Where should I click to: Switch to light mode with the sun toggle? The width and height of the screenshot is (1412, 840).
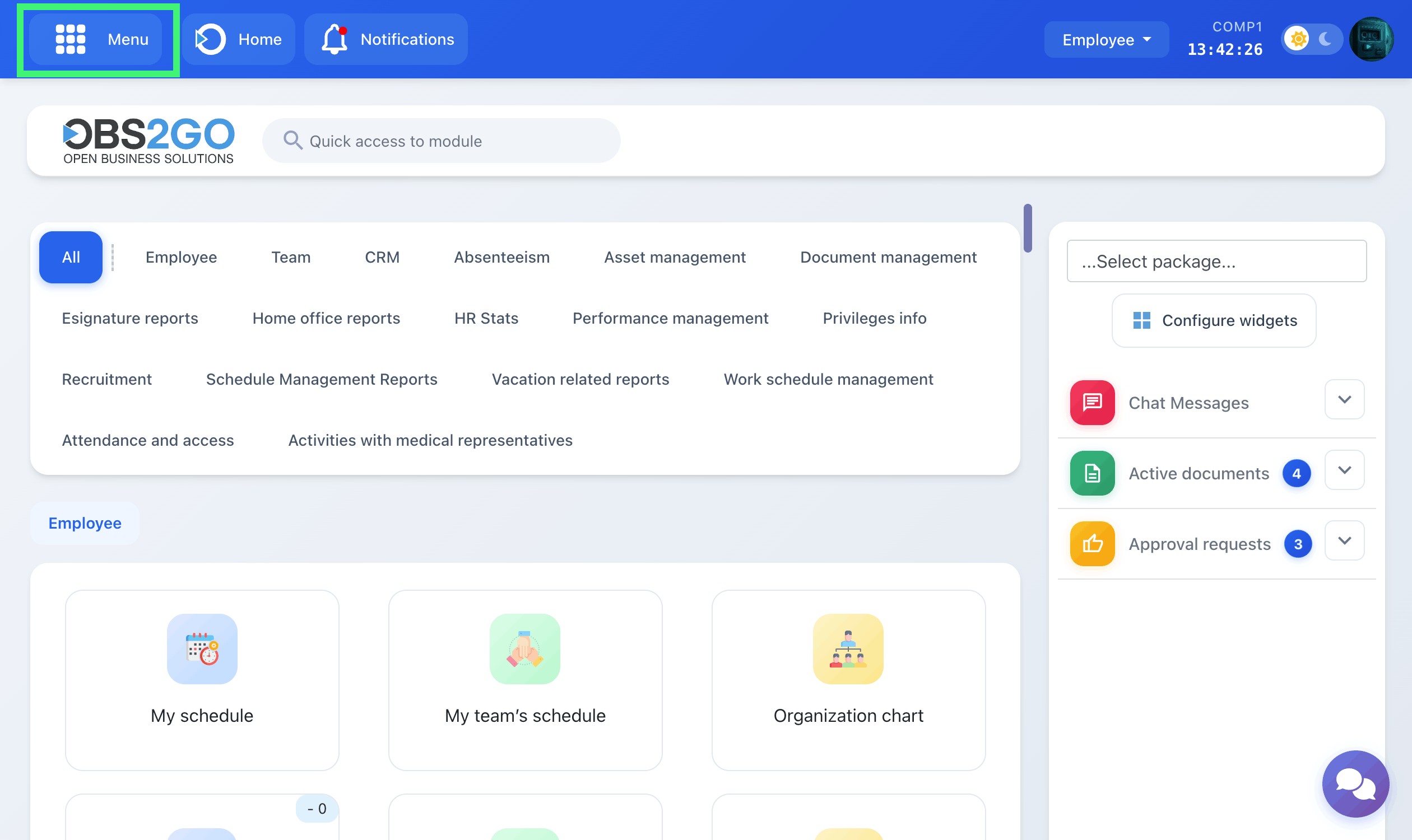tap(1298, 39)
